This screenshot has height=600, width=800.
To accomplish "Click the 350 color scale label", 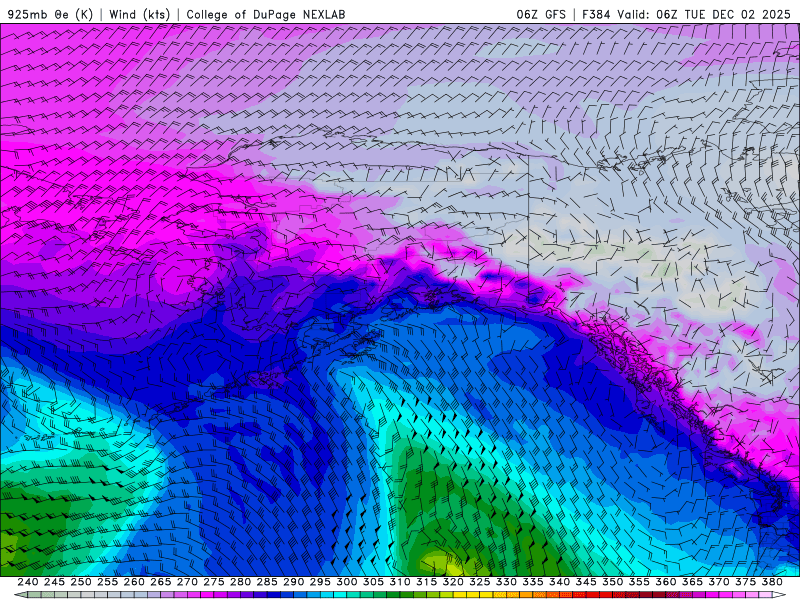I will [x=612, y=582].
